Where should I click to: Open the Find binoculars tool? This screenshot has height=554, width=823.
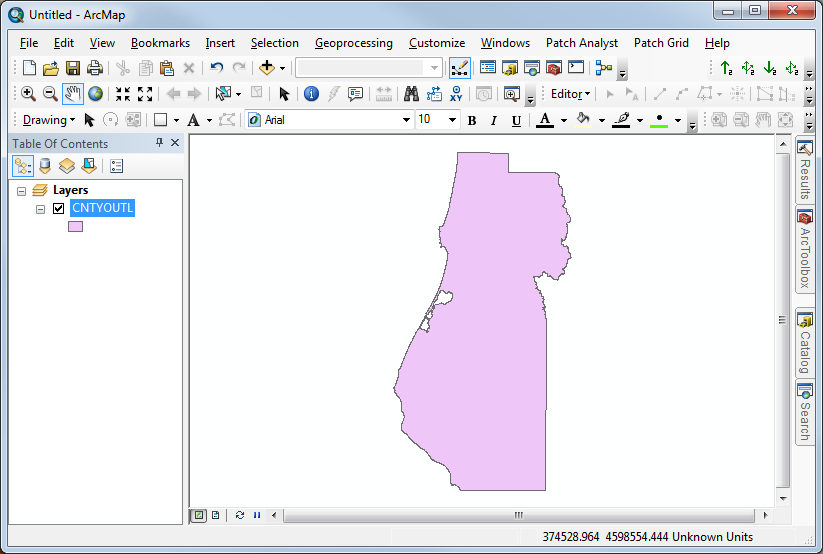pos(411,94)
